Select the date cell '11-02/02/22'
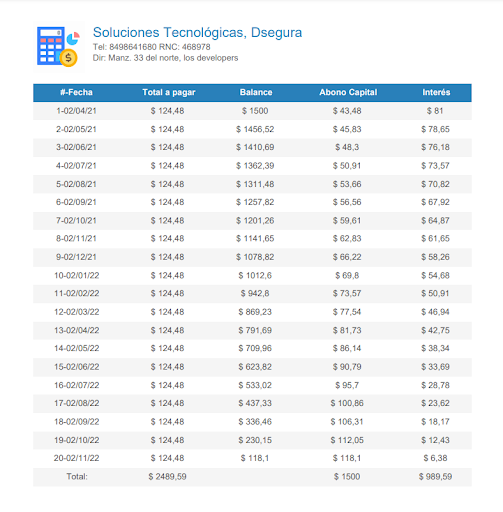The width and height of the screenshot is (503, 512). point(77,294)
